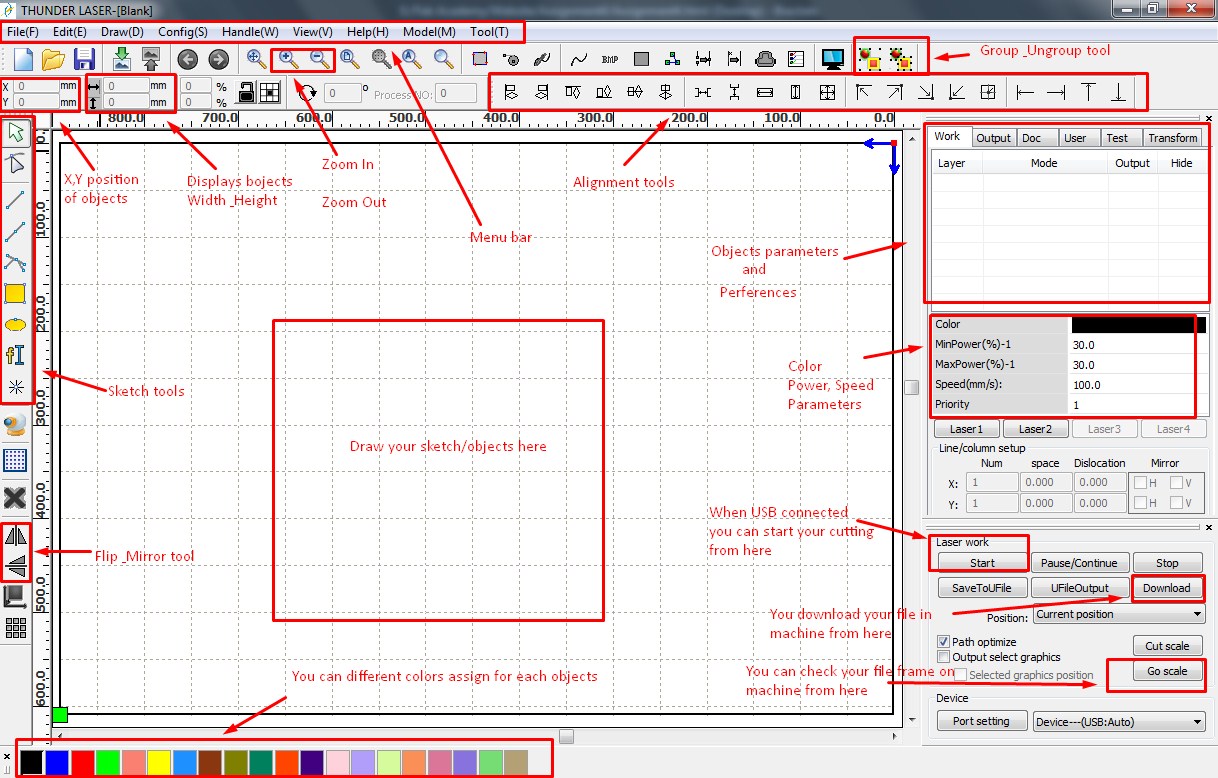
Task: Click the Download button
Action: (x=1167, y=588)
